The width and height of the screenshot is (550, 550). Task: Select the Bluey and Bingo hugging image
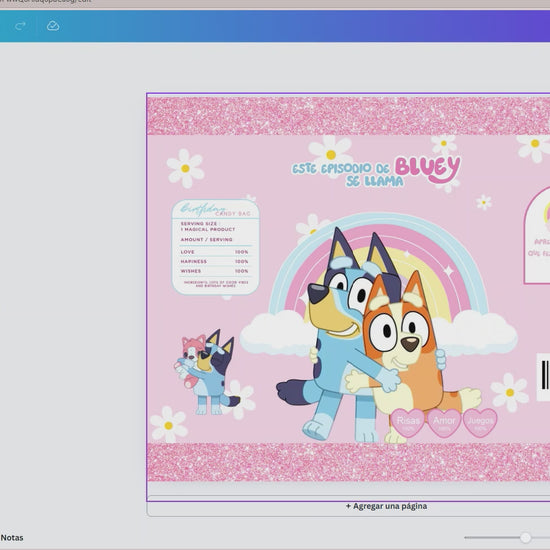pos(379,335)
